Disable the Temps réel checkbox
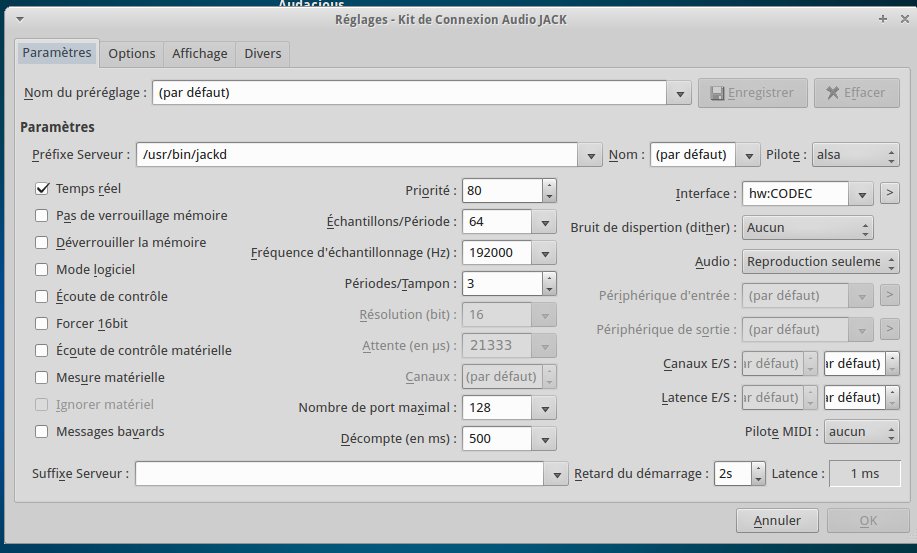917x553 pixels. 42,188
